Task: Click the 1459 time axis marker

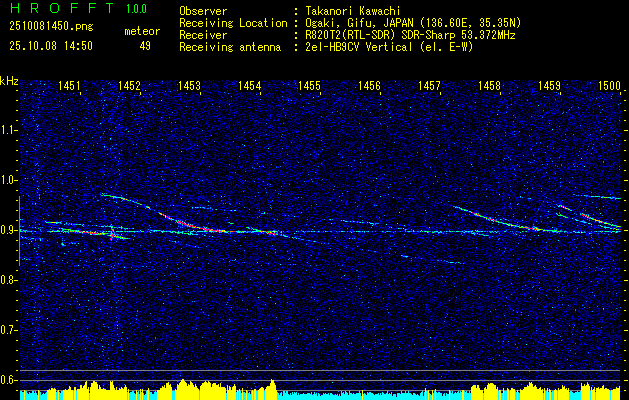Action: click(549, 85)
